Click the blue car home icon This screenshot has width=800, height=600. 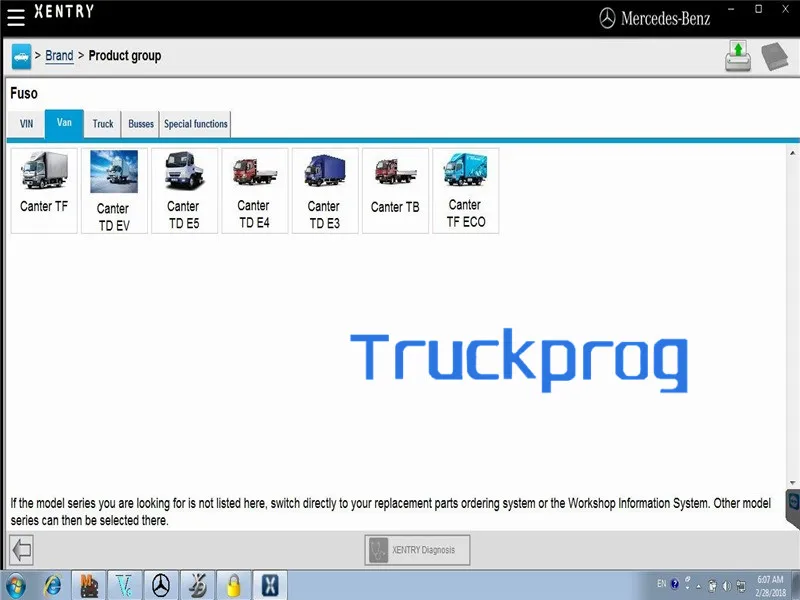pos(21,56)
